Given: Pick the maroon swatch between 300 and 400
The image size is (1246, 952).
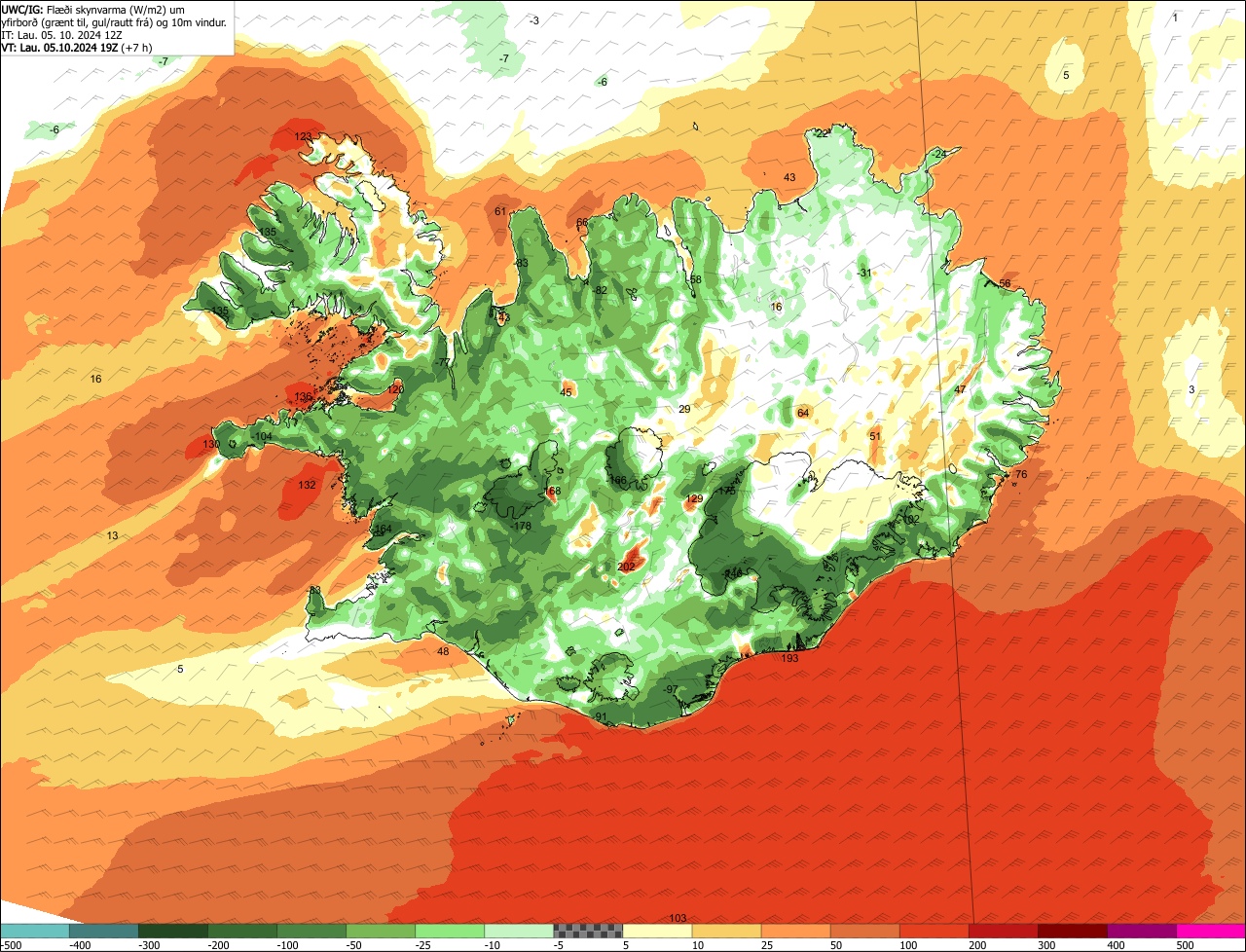Looking at the screenshot, I should tap(1072, 931).
